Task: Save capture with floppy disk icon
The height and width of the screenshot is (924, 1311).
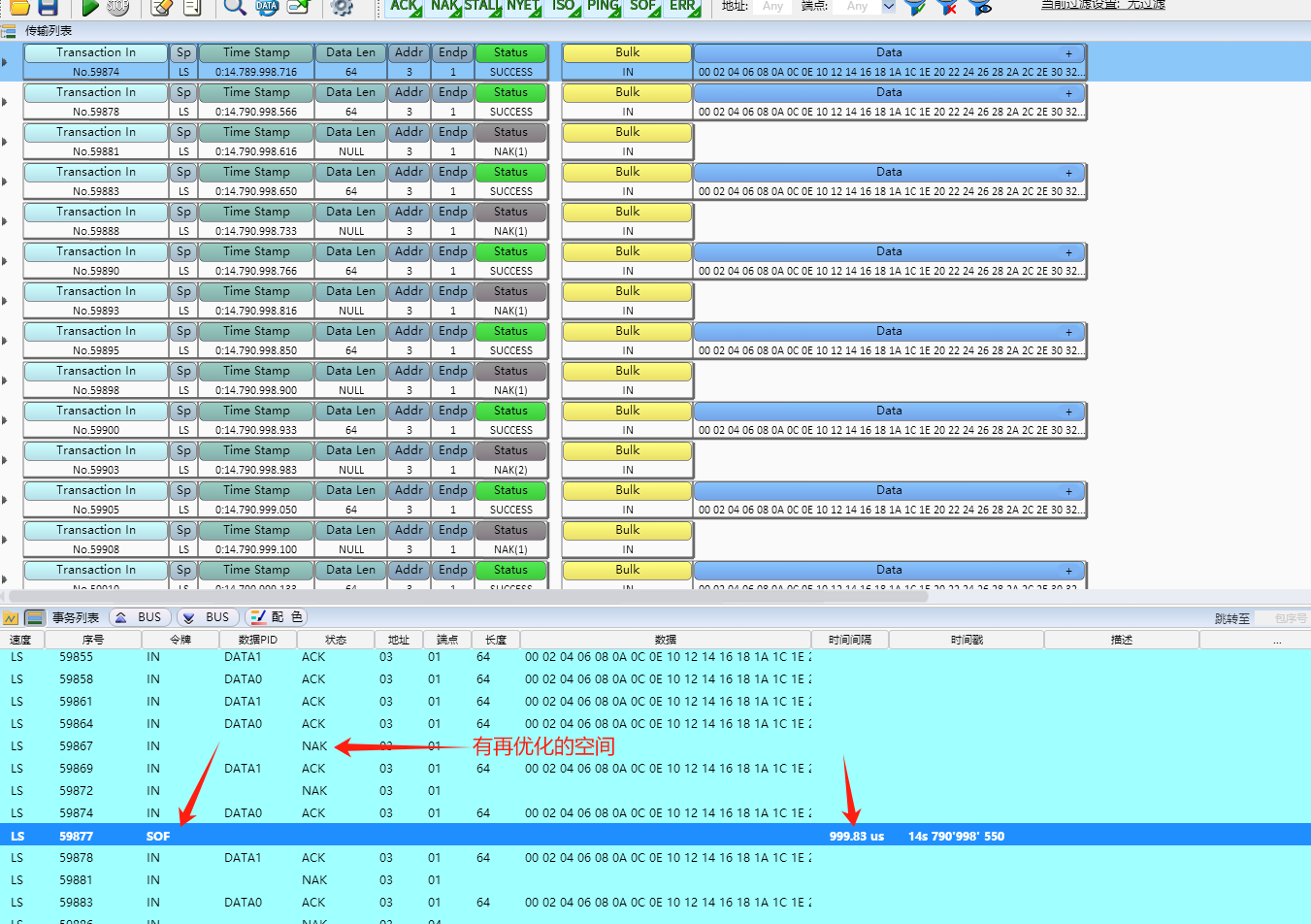Action: pos(48,7)
